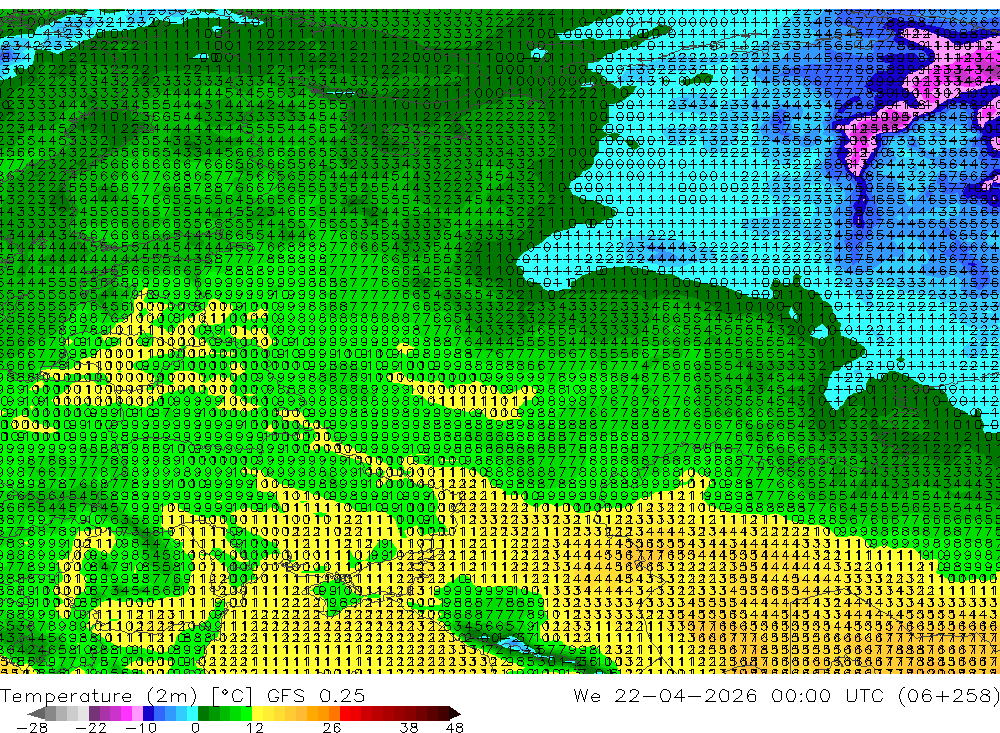Click the right dark arrow end of the color scale
1000x733 pixels.
454,713
